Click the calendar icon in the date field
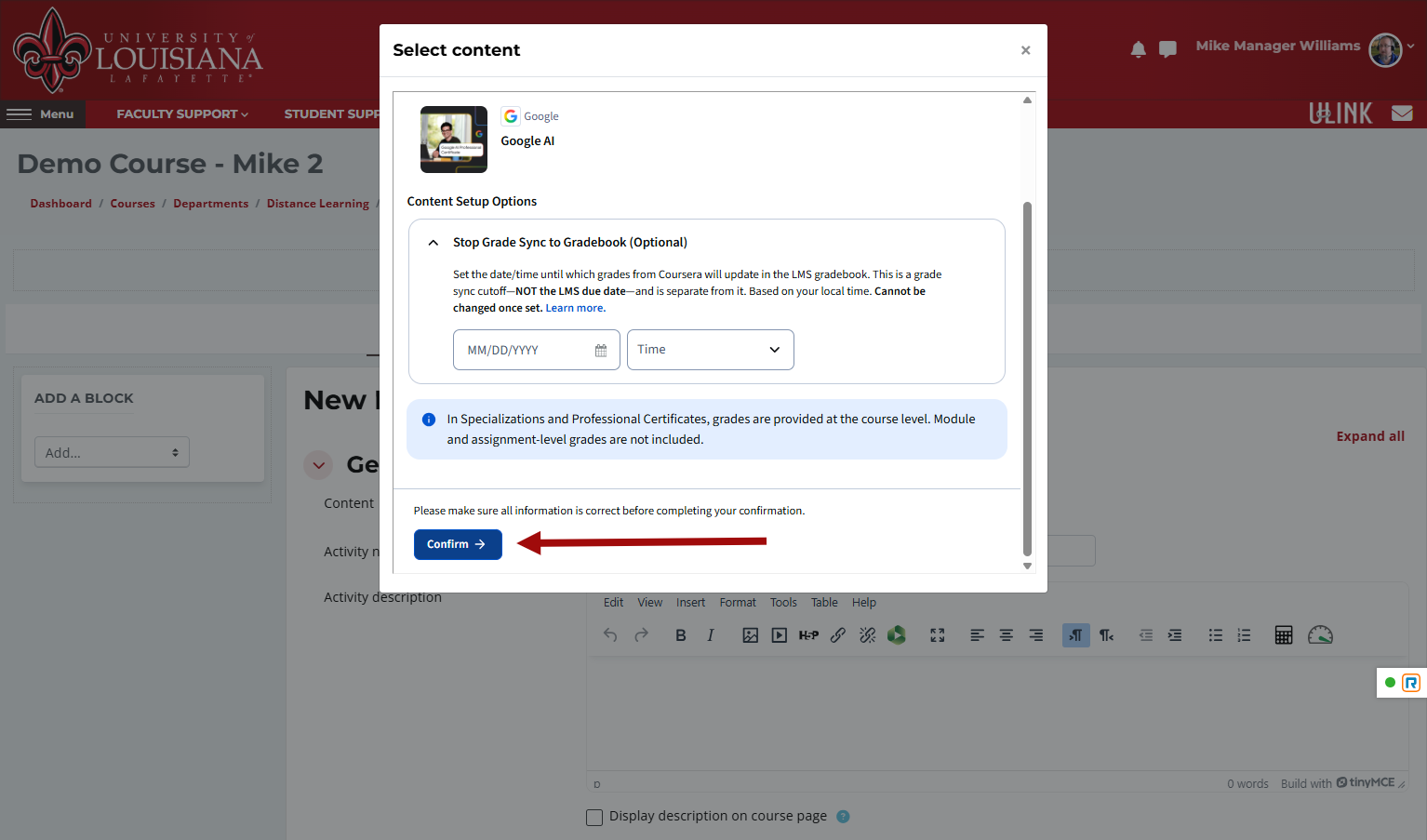1427x840 pixels. pyautogui.click(x=601, y=351)
